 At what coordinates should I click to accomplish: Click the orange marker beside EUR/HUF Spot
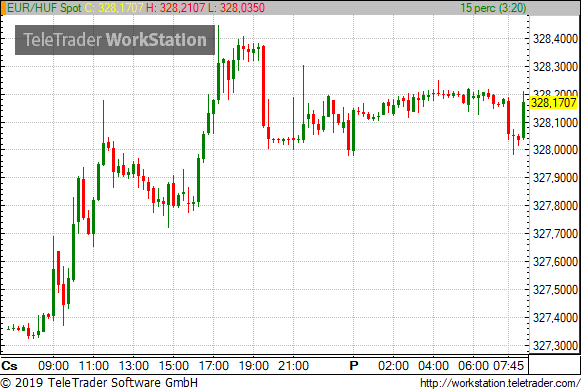point(3,8)
